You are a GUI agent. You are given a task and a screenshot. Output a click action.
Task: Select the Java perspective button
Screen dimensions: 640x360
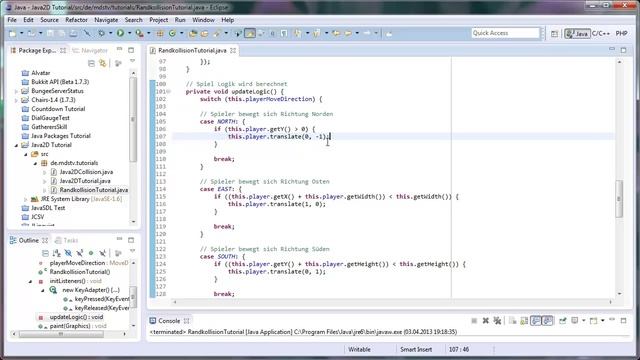[x=577, y=33]
